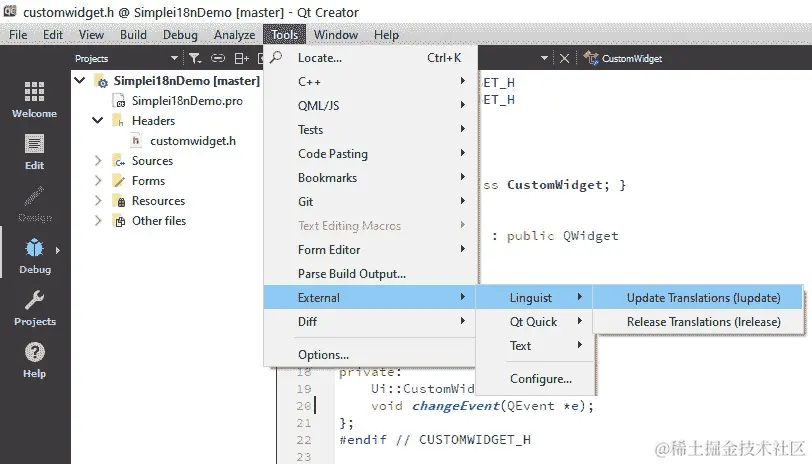Screen dimensions: 812x464
Task: Click CUSTOMWIDGET_H endif comment in editor
Action: tap(463, 440)
